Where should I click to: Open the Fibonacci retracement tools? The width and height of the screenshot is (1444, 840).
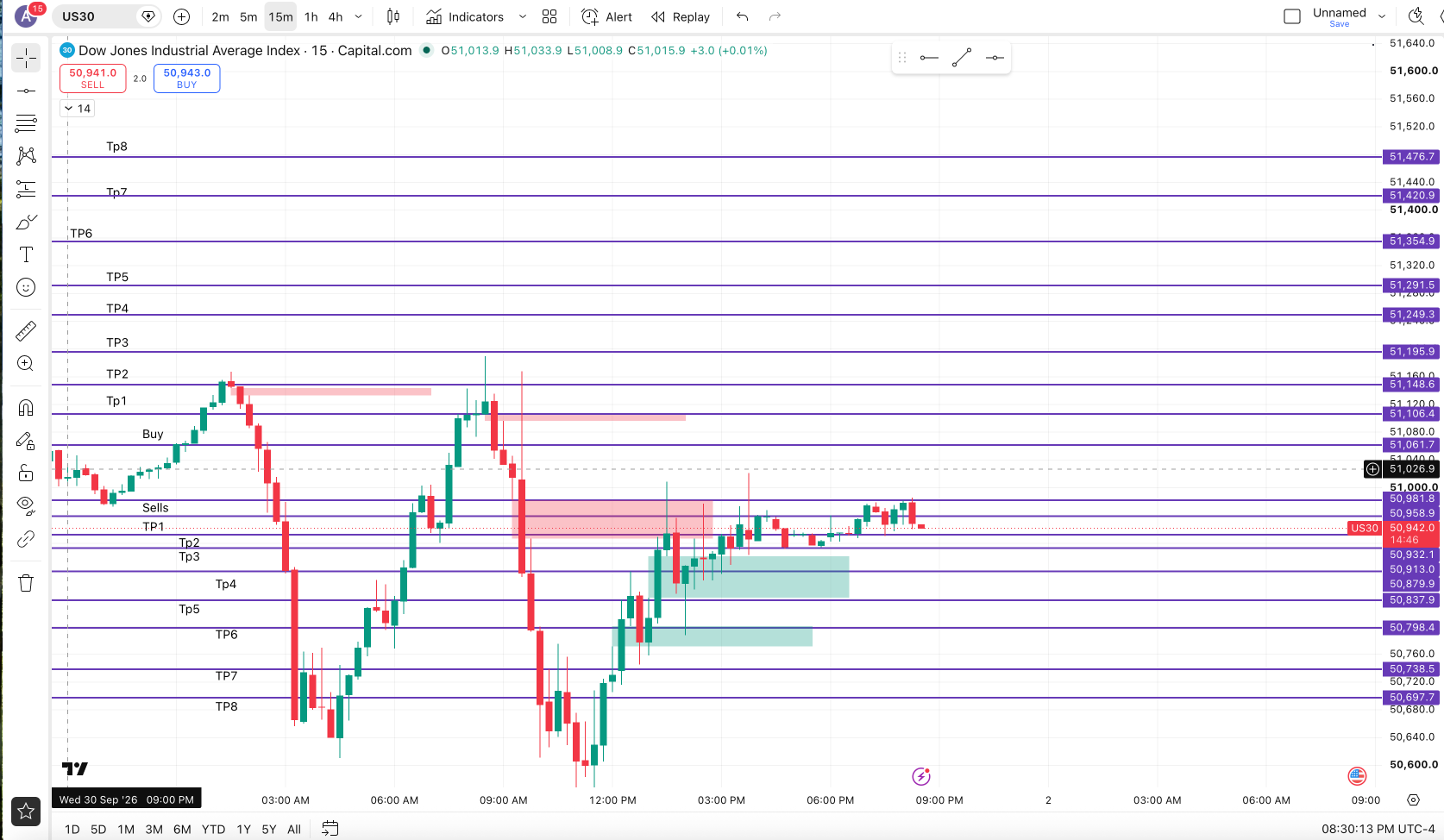26,123
